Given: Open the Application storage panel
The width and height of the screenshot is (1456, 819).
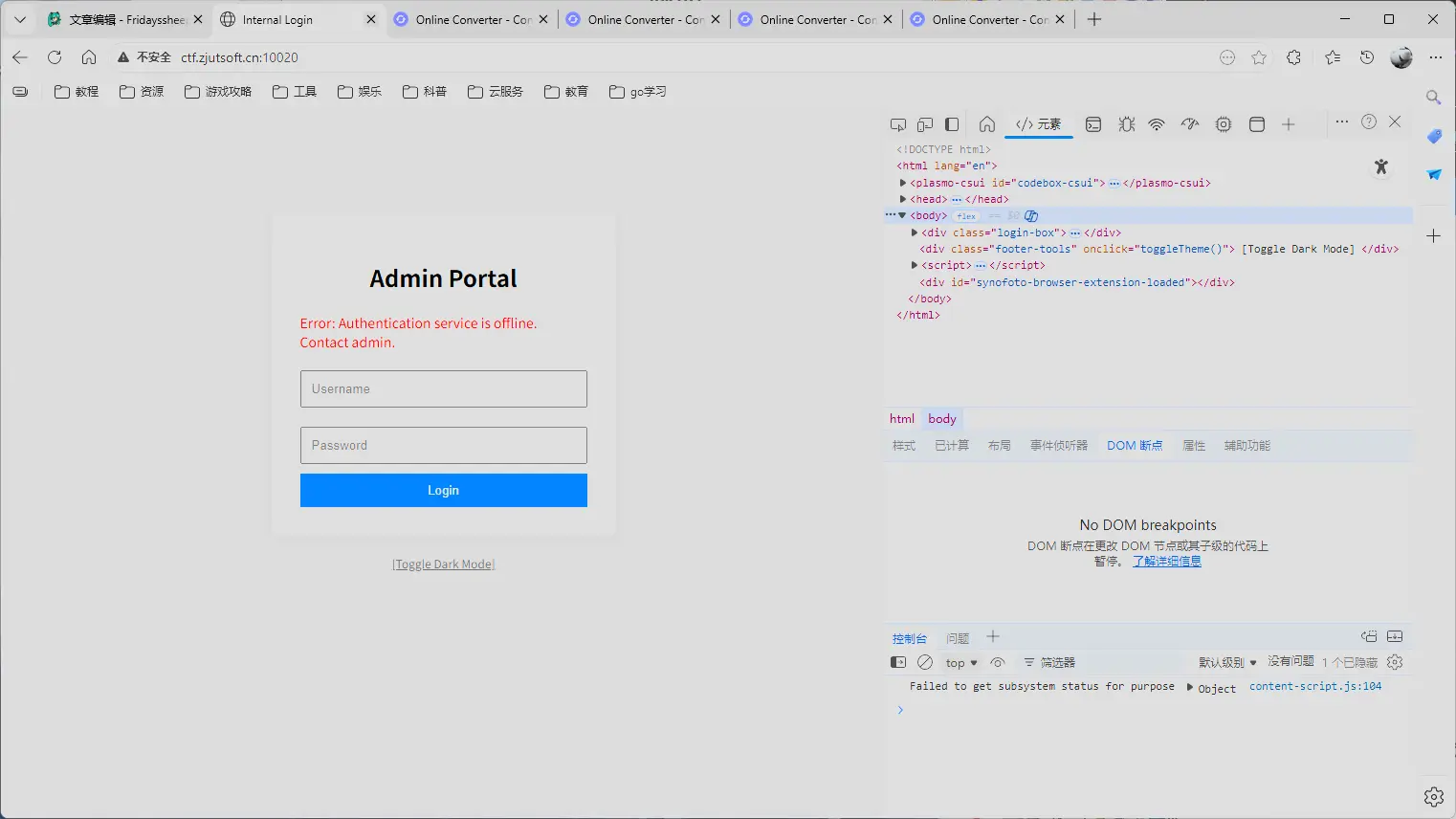Looking at the screenshot, I should point(1256,123).
